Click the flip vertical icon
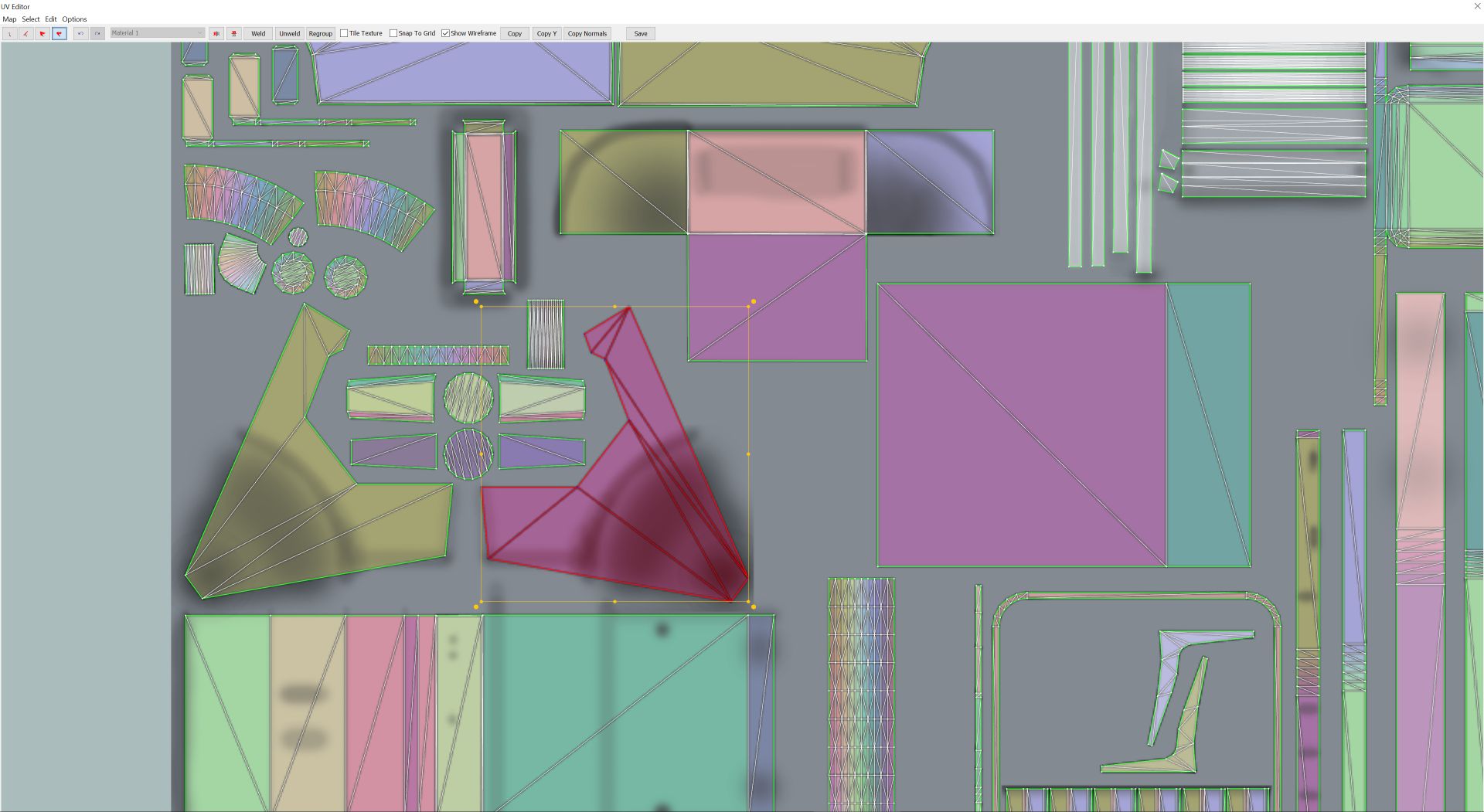 [233, 33]
